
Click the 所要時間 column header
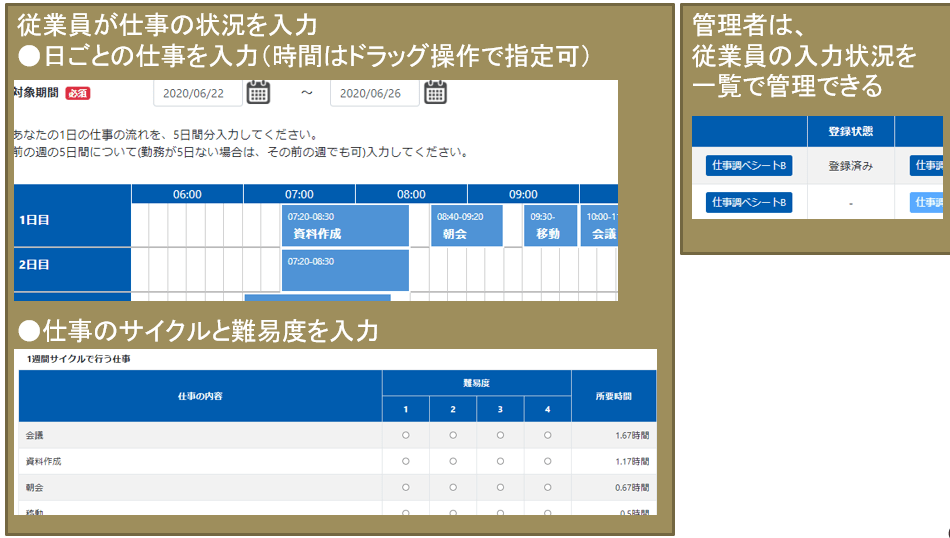[x=613, y=396]
